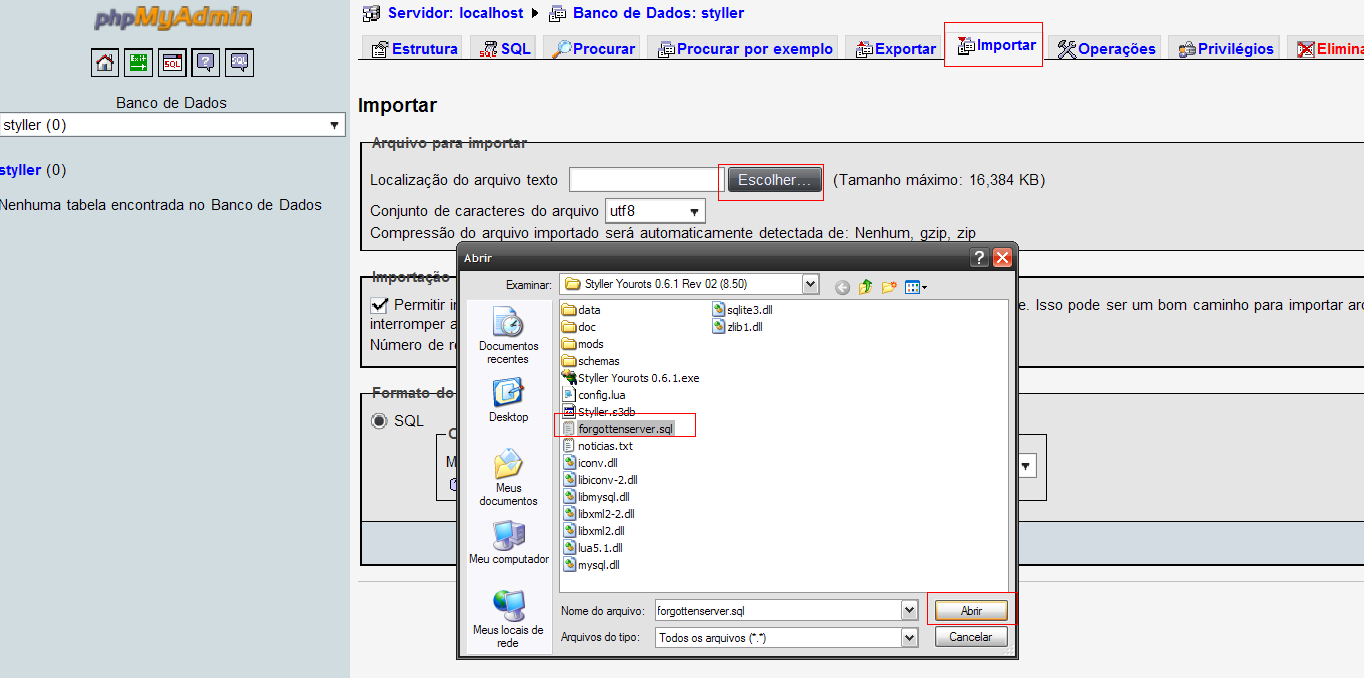Select Desktop in the places bar
Viewport: 1364px width, 678px height.
coord(508,401)
